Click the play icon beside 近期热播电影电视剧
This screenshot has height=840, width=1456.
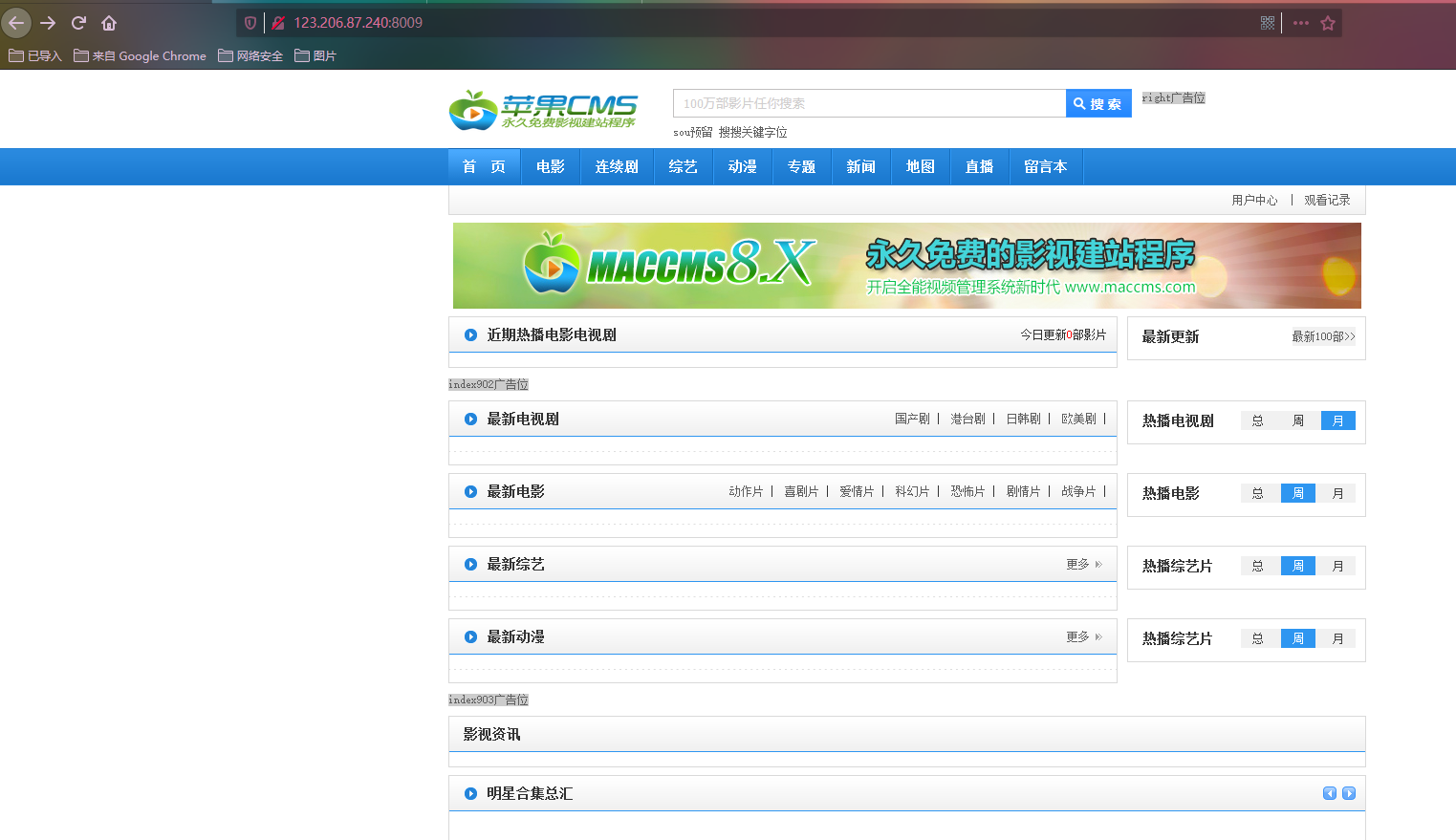(x=470, y=334)
